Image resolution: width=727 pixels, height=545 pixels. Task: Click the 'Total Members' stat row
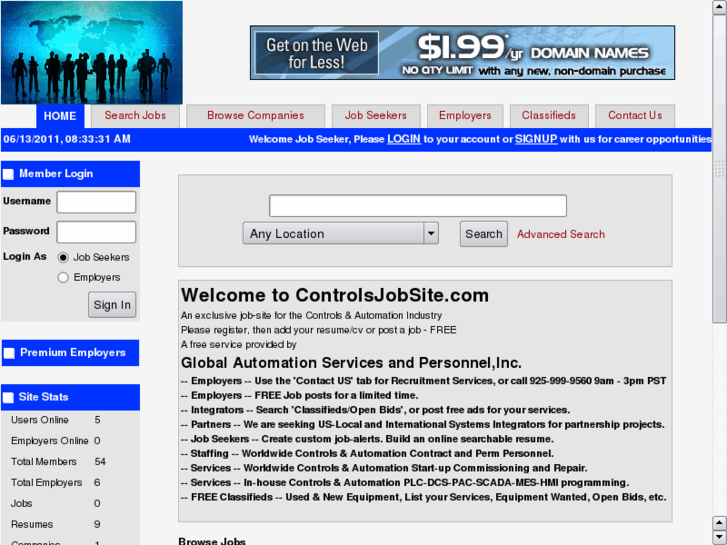pos(58,462)
